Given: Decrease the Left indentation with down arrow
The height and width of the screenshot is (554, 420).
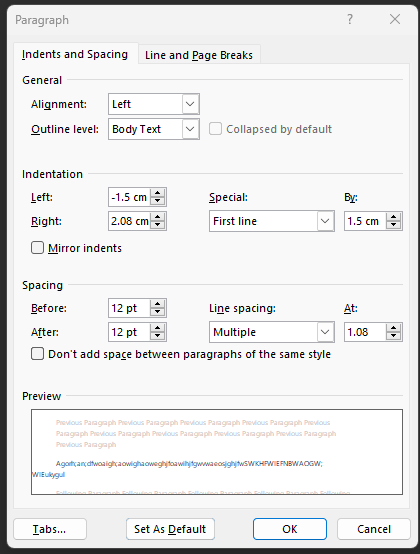Looking at the screenshot, I should pyautogui.click(x=158, y=201).
